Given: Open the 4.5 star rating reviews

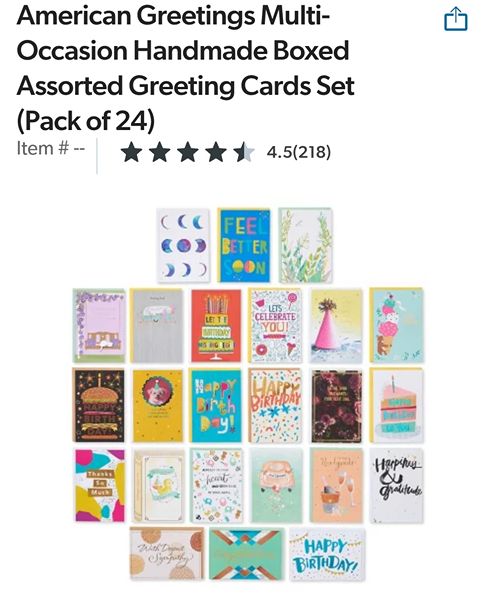Looking at the screenshot, I should tap(187, 152).
